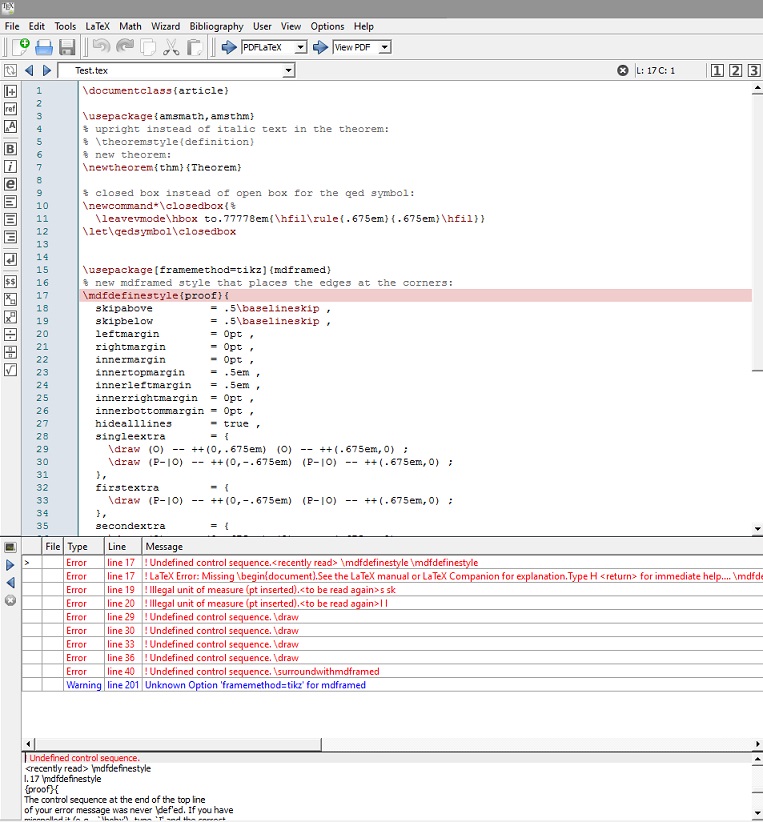Go to next document arrow
The height and width of the screenshot is (822, 763).
pyautogui.click(x=47, y=70)
